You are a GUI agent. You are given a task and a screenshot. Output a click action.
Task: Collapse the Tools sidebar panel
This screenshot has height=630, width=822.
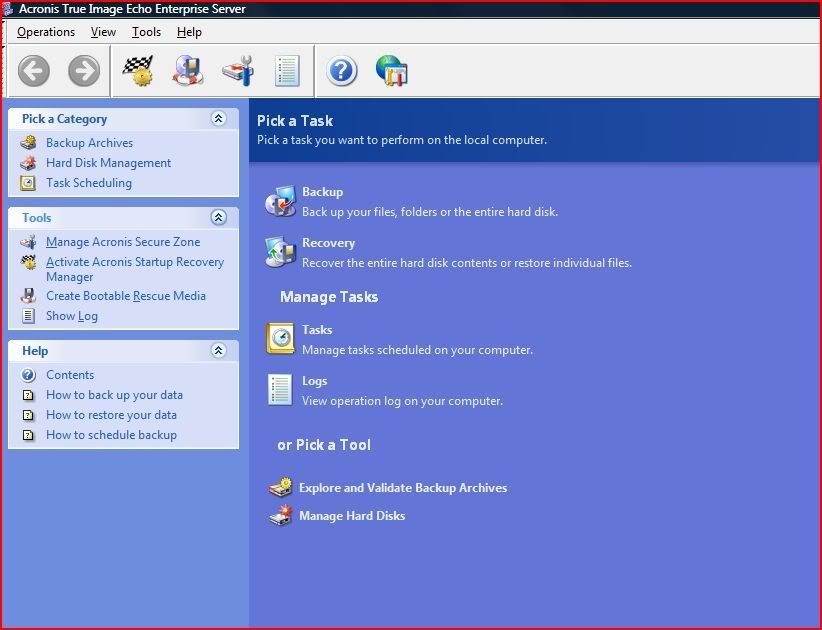point(218,218)
